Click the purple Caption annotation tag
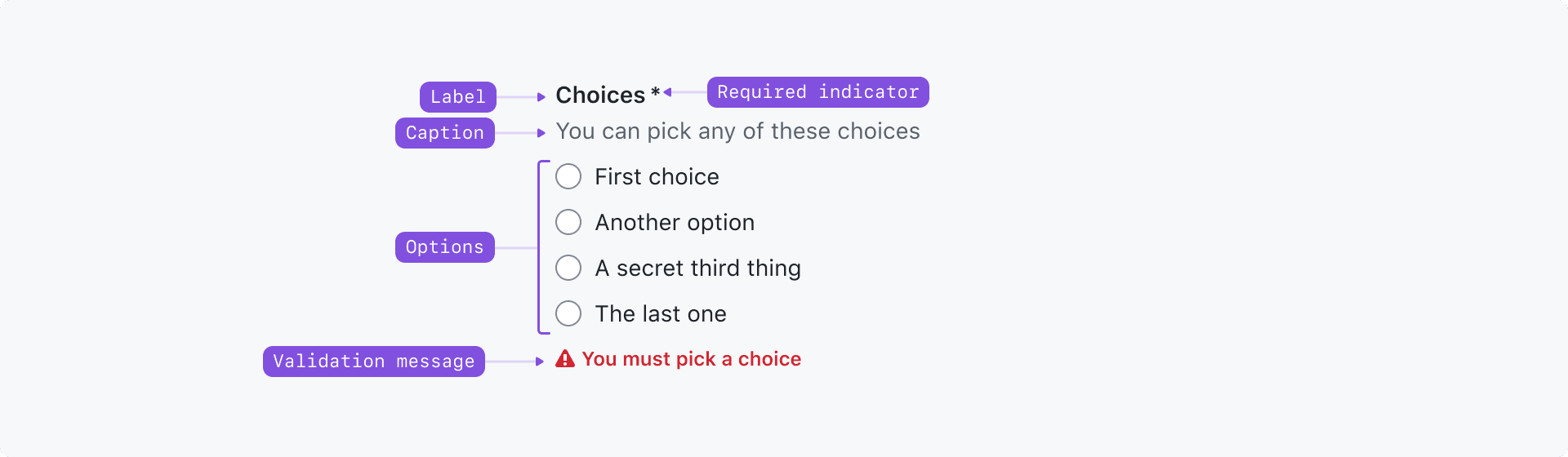 click(445, 133)
